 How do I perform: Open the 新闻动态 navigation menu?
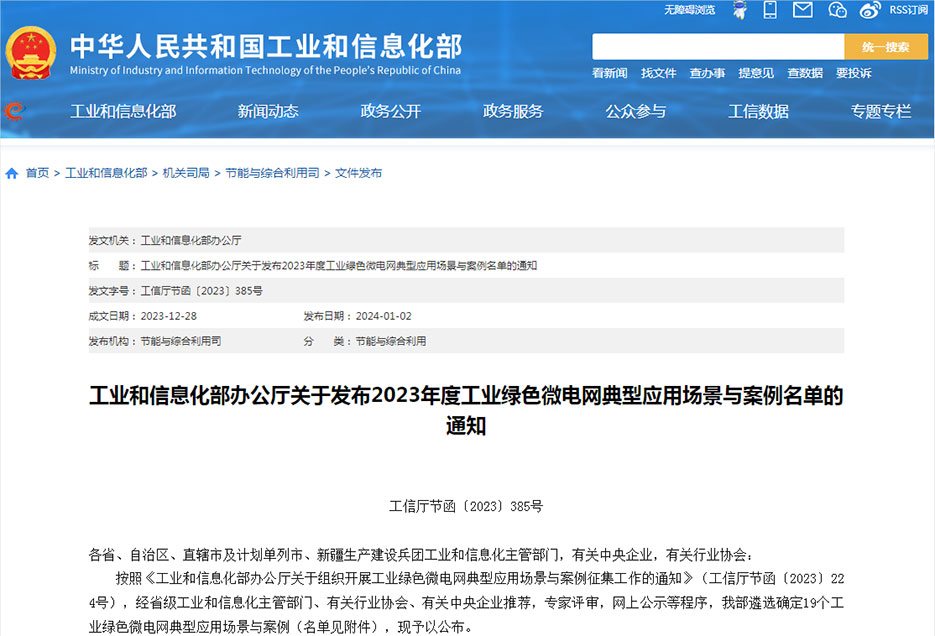(x=268, y=111)
